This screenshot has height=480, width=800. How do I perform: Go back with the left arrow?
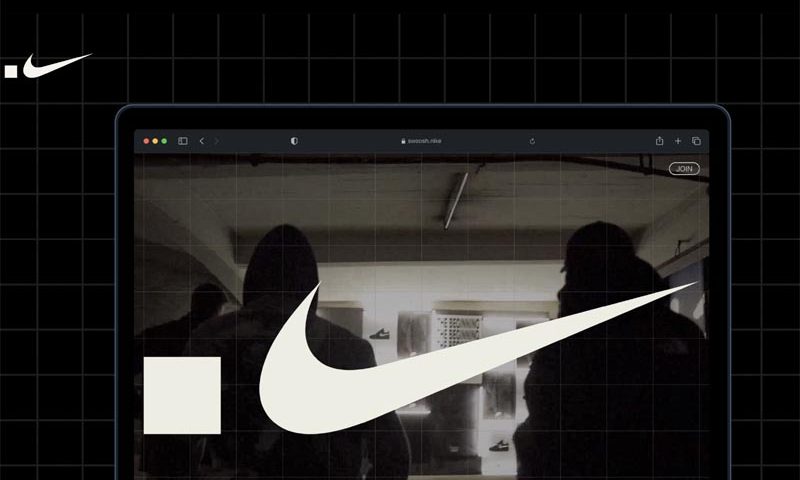tap(202, 141)
